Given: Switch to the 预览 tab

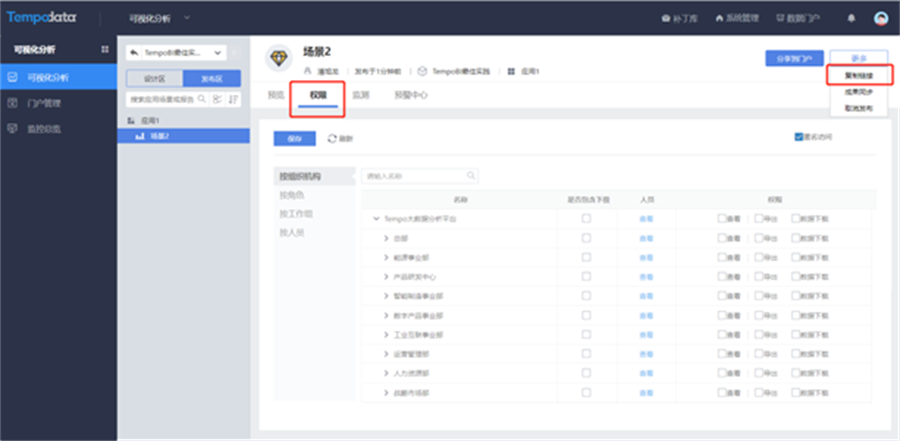Looking at the screenshot, I should pos(276,95).
